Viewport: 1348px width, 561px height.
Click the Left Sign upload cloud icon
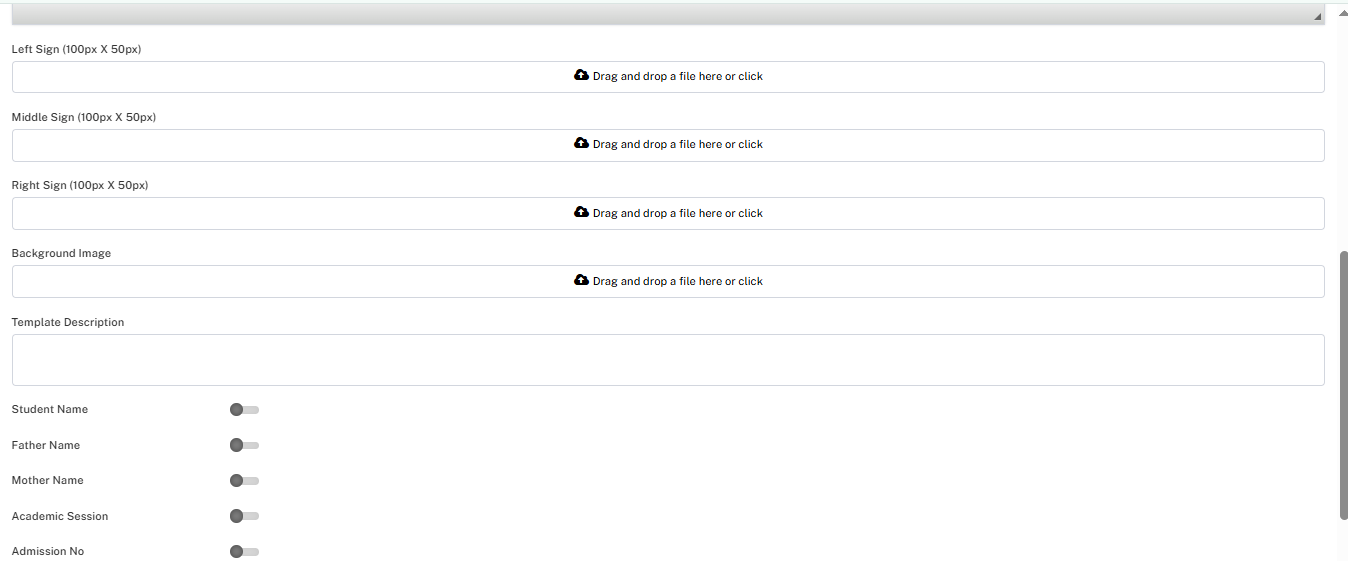pyautogui.click(x=581, y=75)
